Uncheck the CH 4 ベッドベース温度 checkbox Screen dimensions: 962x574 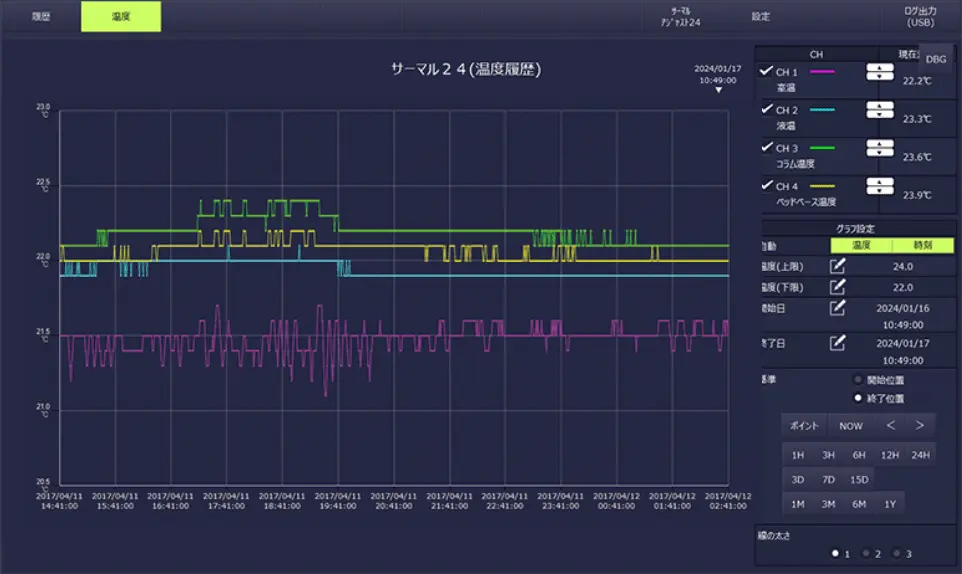point(766,185)
